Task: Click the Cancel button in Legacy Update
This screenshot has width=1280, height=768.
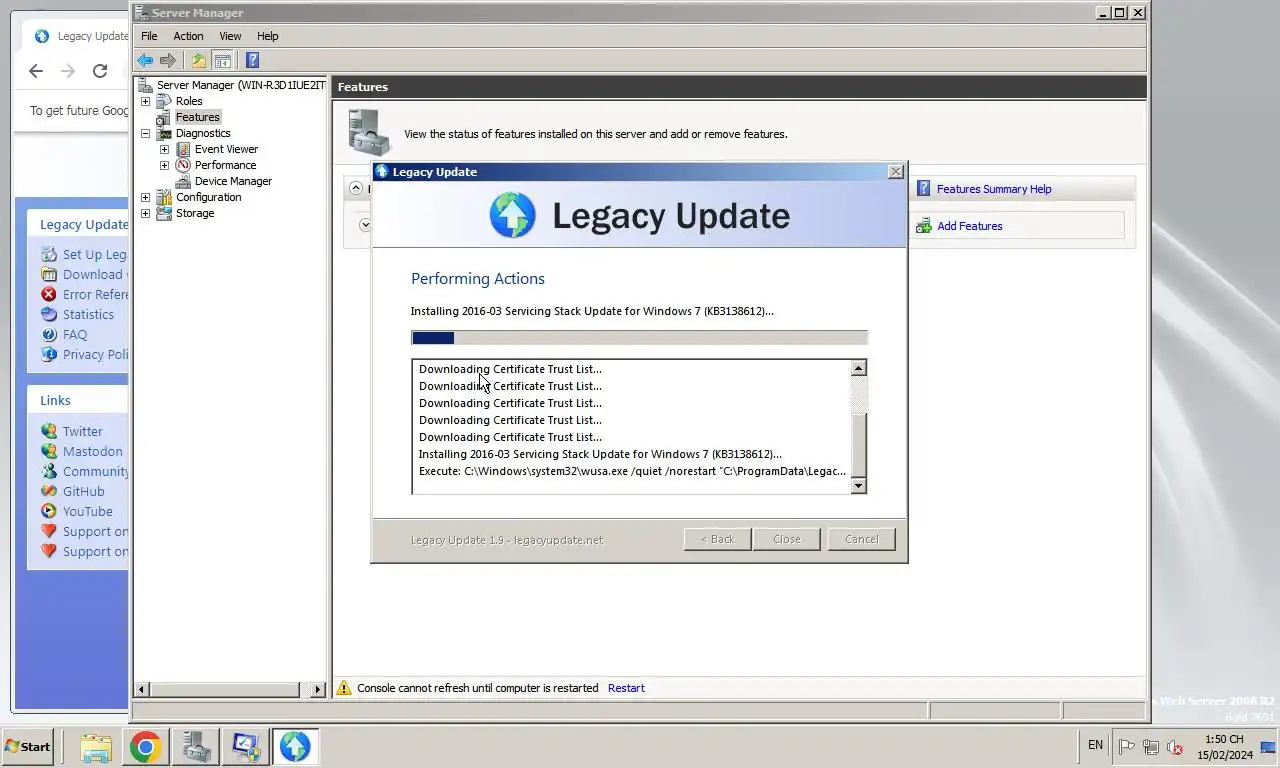Action: coord(861,539)
